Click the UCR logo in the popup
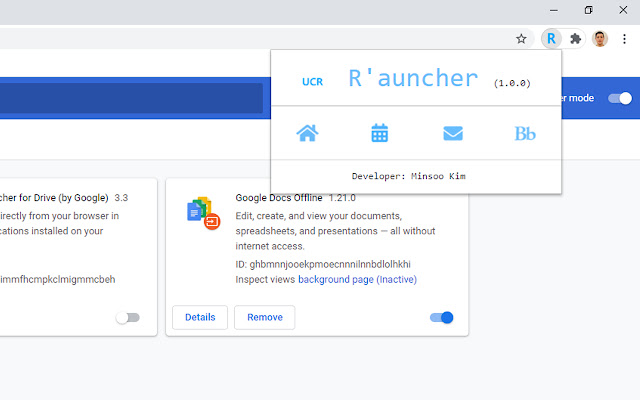This screenshot has width=640, height=400. pyautogui.click(x=312, y=82)
